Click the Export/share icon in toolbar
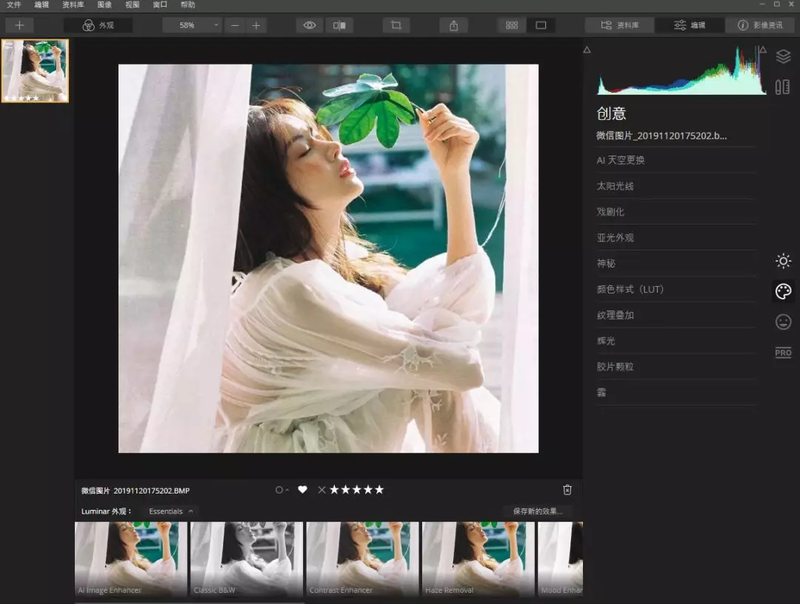Image resolution: width=800 pixels, height=604 pixels. pyautogui.click(x=454, y=25)
